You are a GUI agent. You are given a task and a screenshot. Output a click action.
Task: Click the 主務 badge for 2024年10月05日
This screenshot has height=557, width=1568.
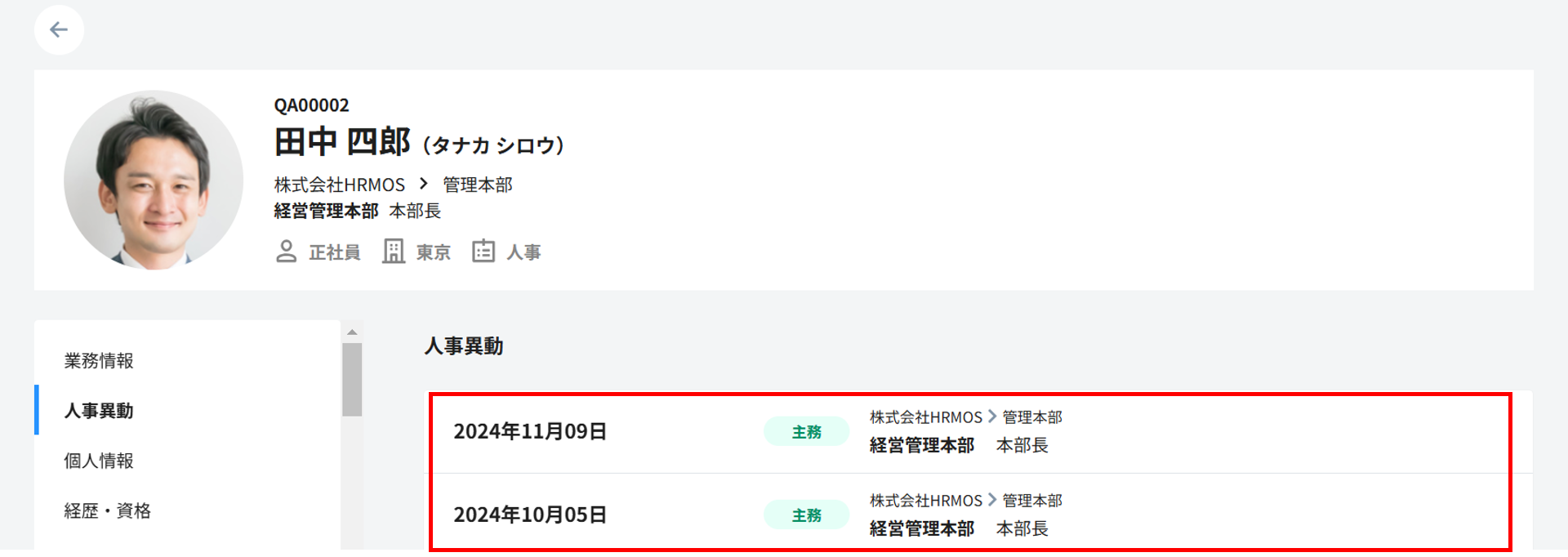806,515
